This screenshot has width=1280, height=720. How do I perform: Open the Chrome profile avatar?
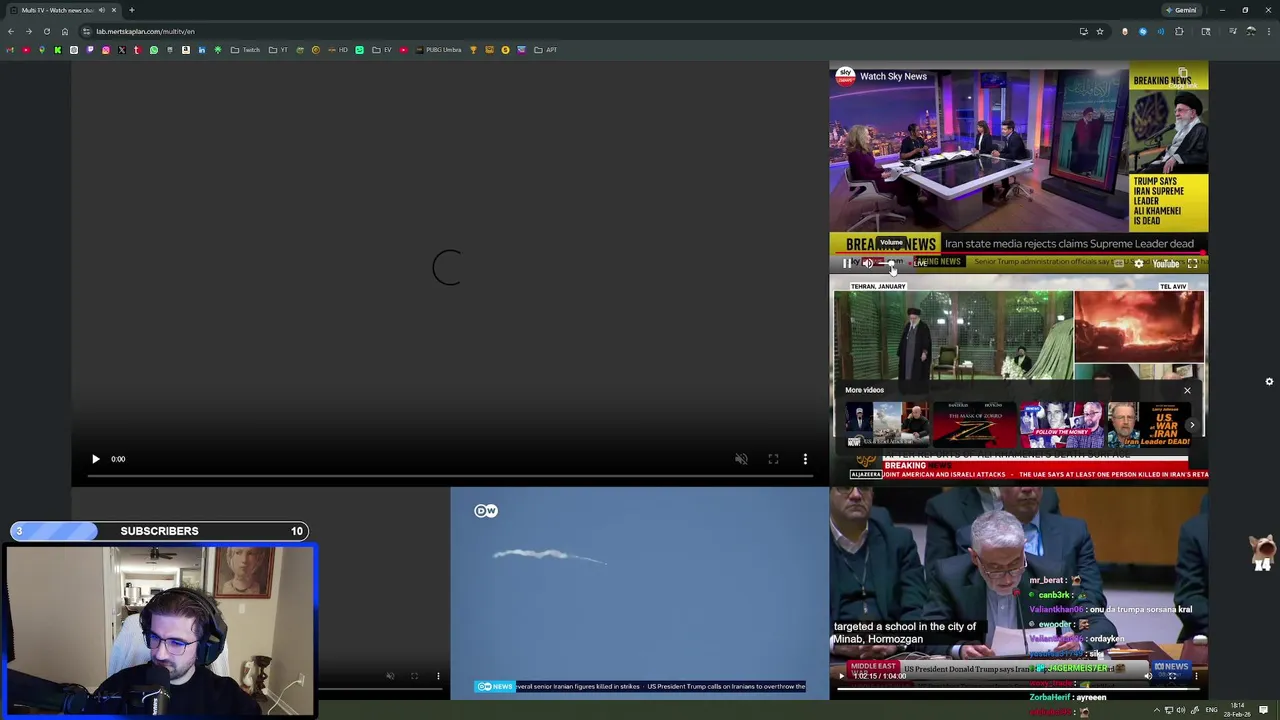[1251, 31]
